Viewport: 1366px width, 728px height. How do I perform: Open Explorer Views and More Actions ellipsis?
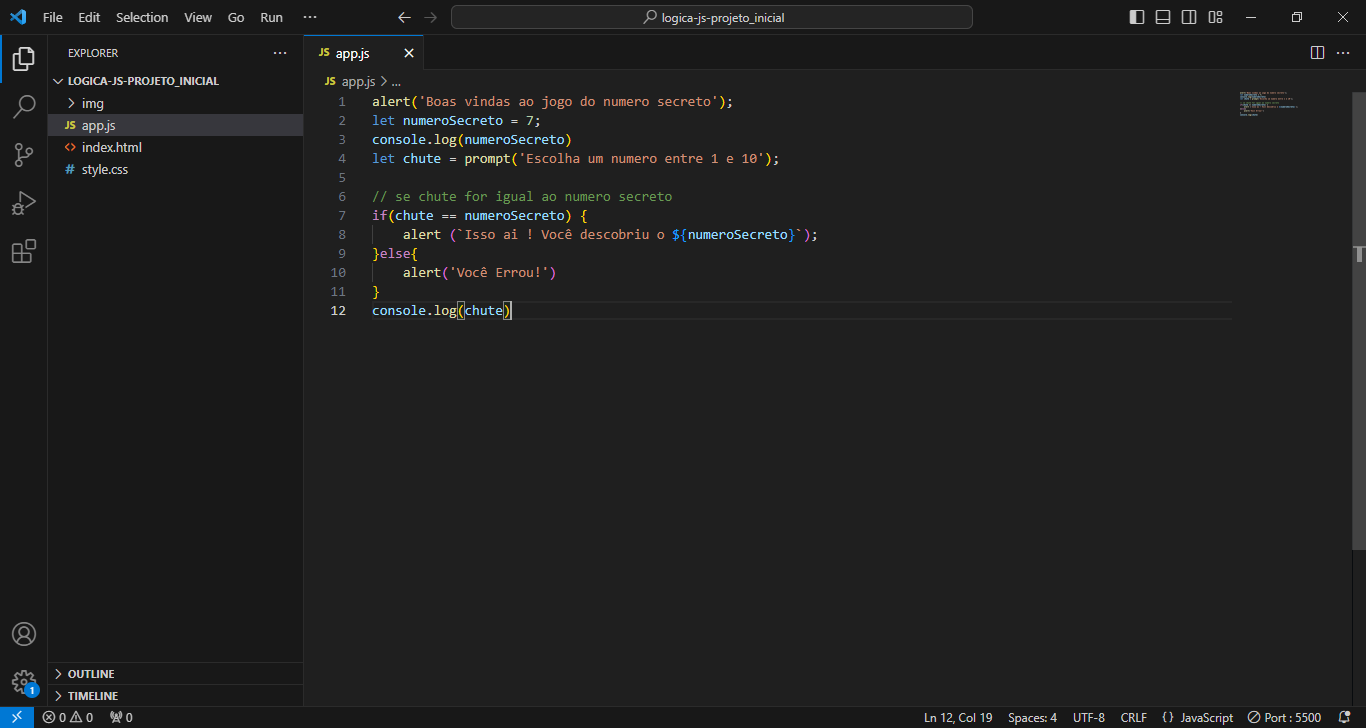pyautogui.click(x=279, y=53)
